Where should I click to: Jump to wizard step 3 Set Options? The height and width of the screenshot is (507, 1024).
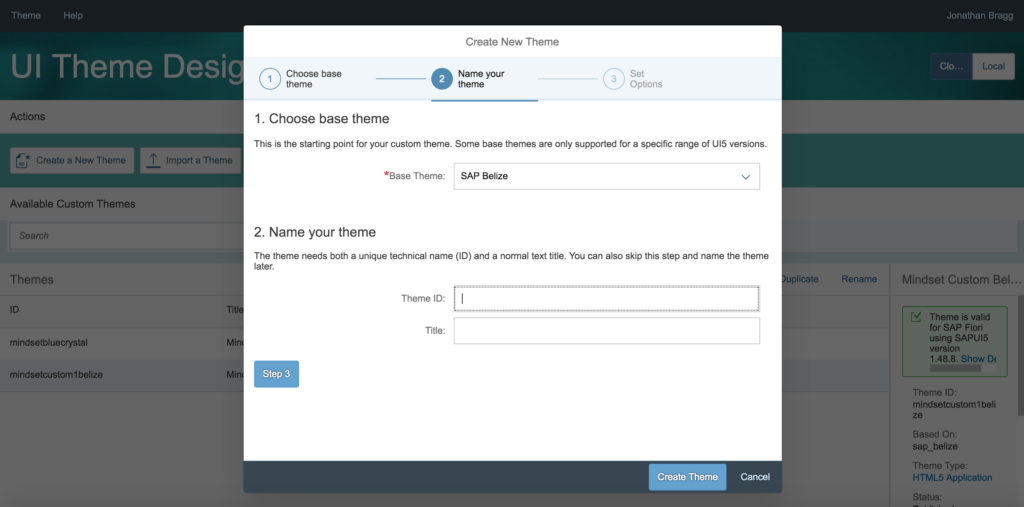633,79
